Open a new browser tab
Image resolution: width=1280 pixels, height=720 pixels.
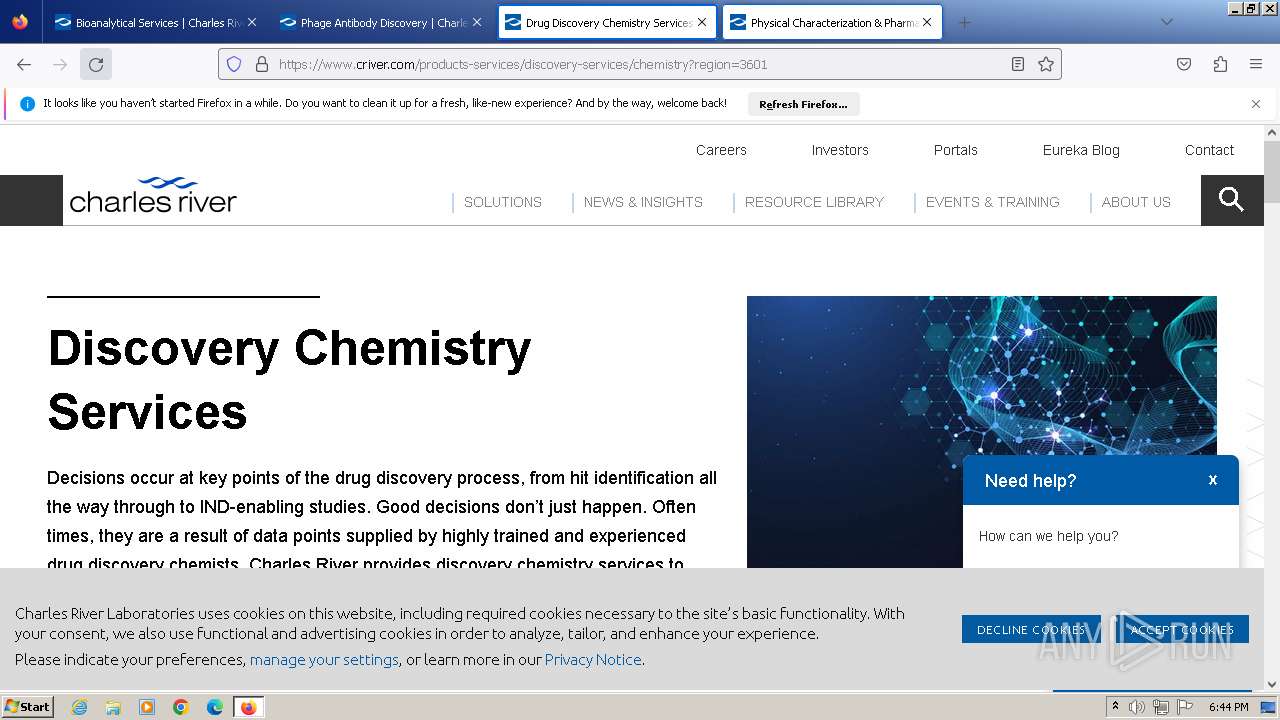click(x=964, y=22)
